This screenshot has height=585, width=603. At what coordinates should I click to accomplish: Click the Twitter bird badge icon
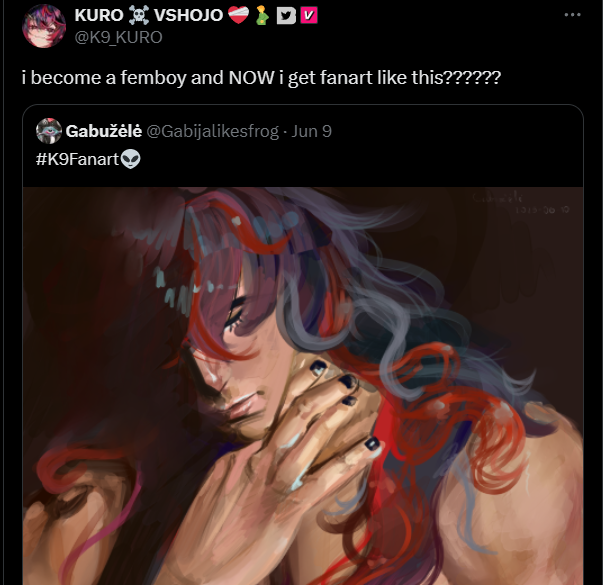pos(286,16)
